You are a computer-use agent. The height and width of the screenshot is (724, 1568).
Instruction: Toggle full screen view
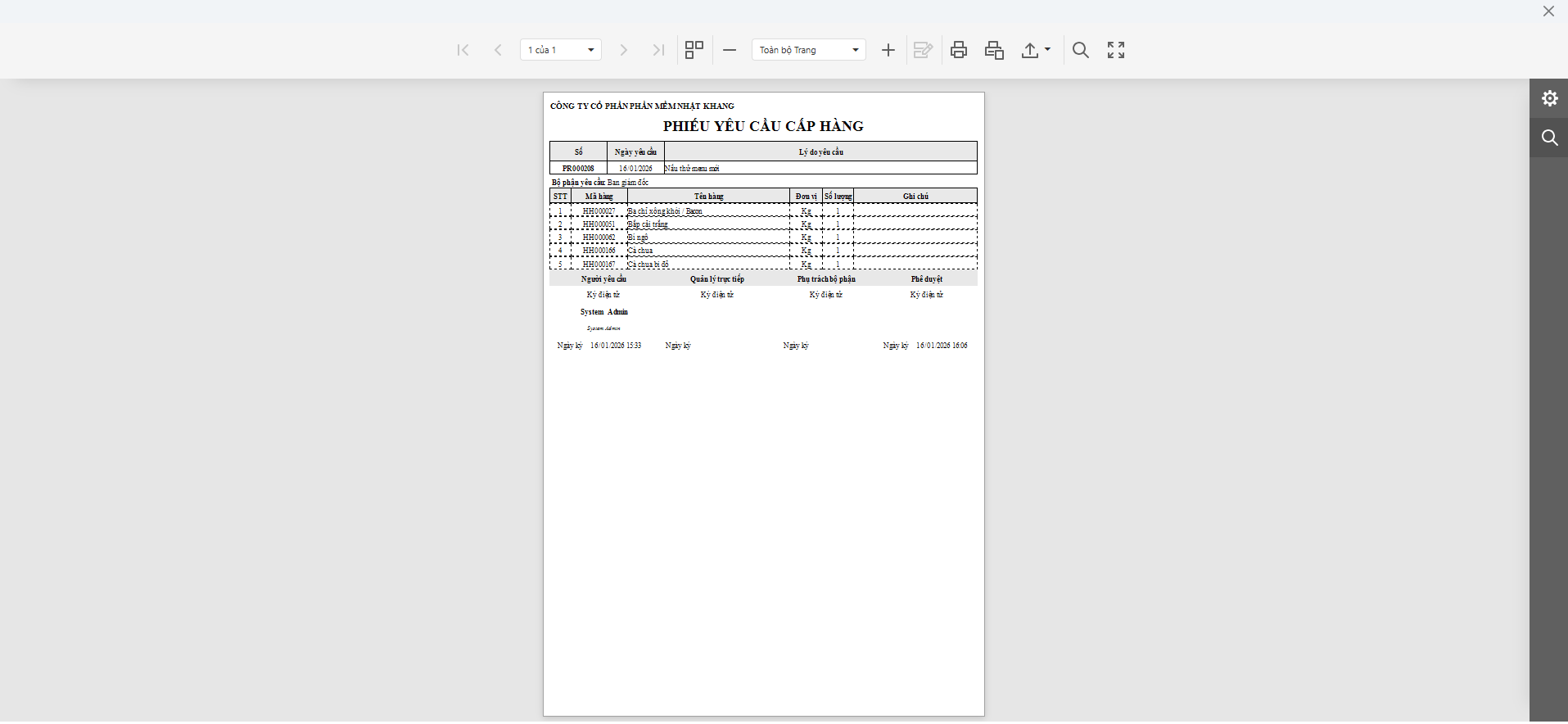[1116, 50]
